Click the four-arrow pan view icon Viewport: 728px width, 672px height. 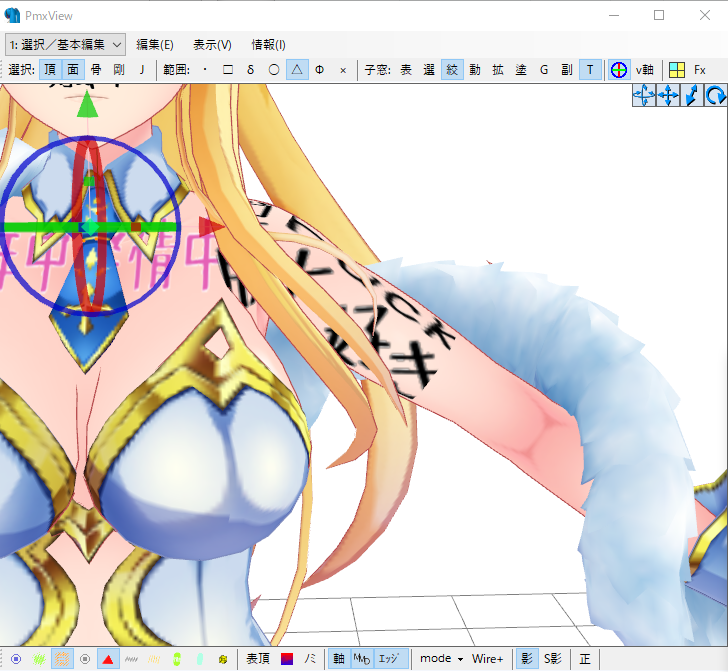coord(668,96)
